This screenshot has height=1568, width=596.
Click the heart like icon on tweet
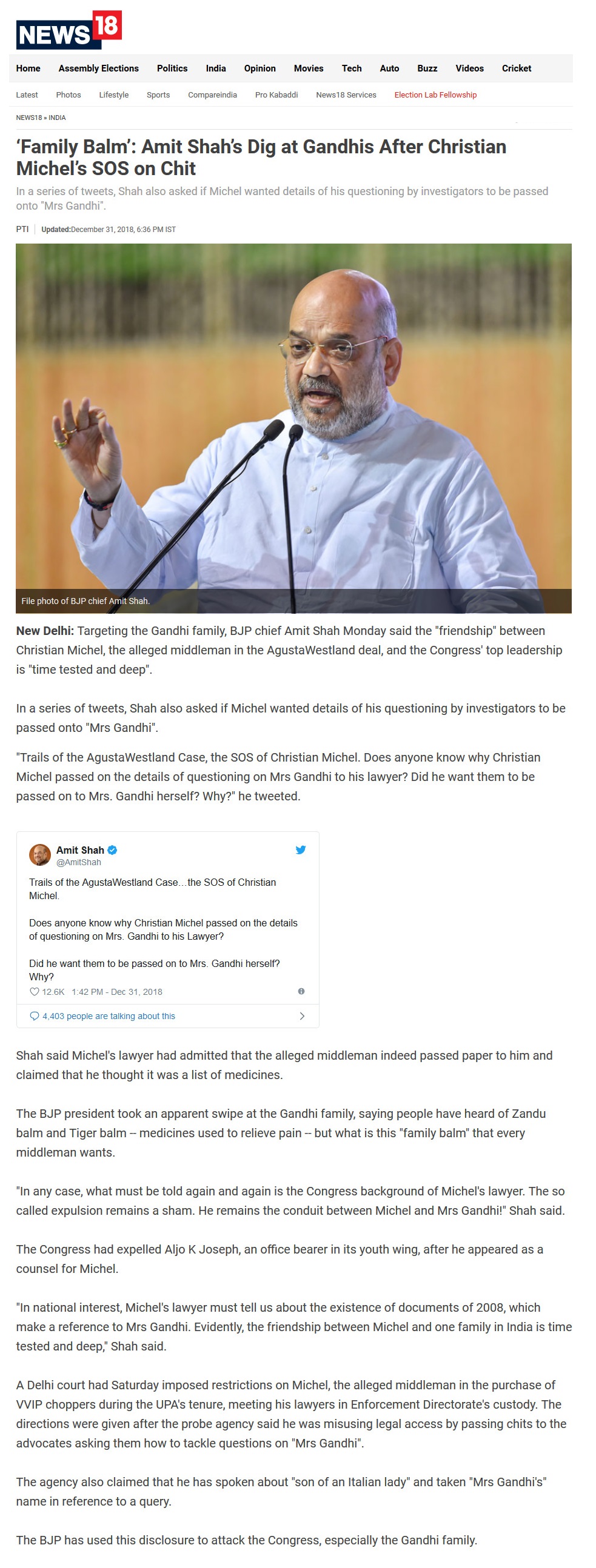click(x=35, y=992)
